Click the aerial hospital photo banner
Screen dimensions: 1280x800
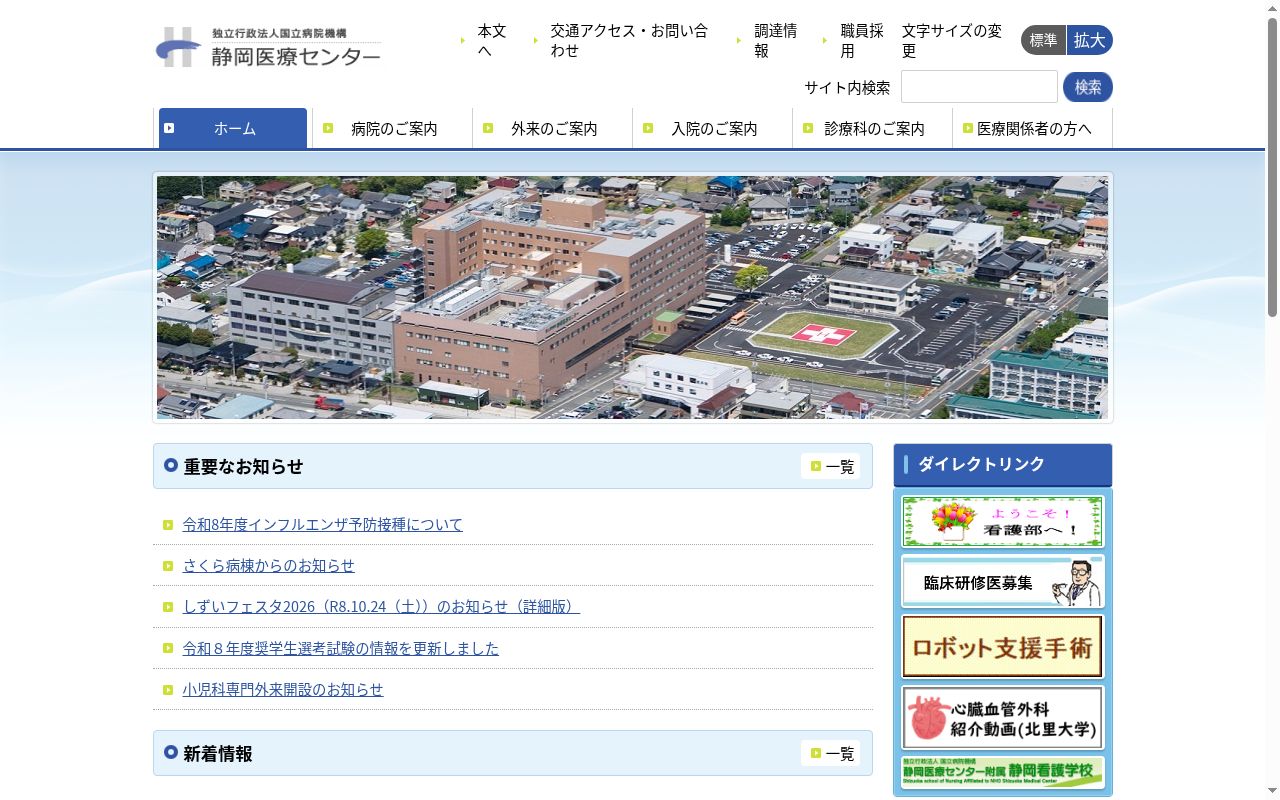[632, 298]
